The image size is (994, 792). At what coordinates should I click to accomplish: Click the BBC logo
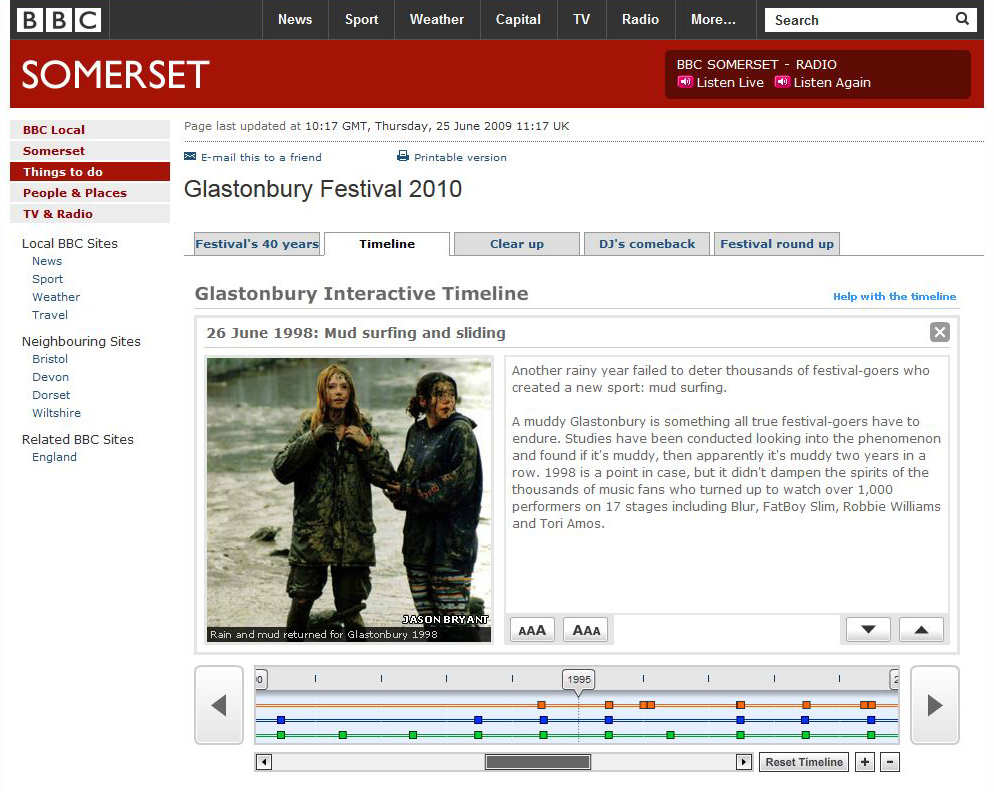coord(58,20)
